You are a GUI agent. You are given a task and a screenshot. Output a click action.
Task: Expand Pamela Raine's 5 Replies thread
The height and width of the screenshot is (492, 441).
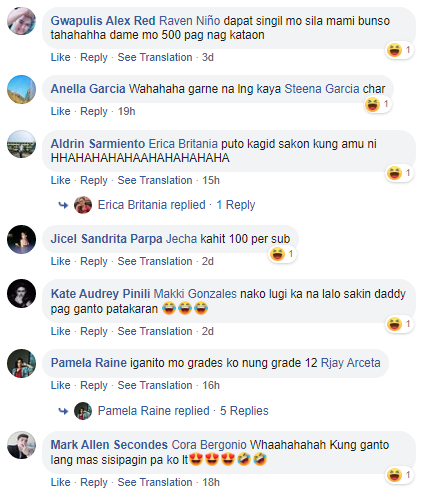(x=244, y=411)
